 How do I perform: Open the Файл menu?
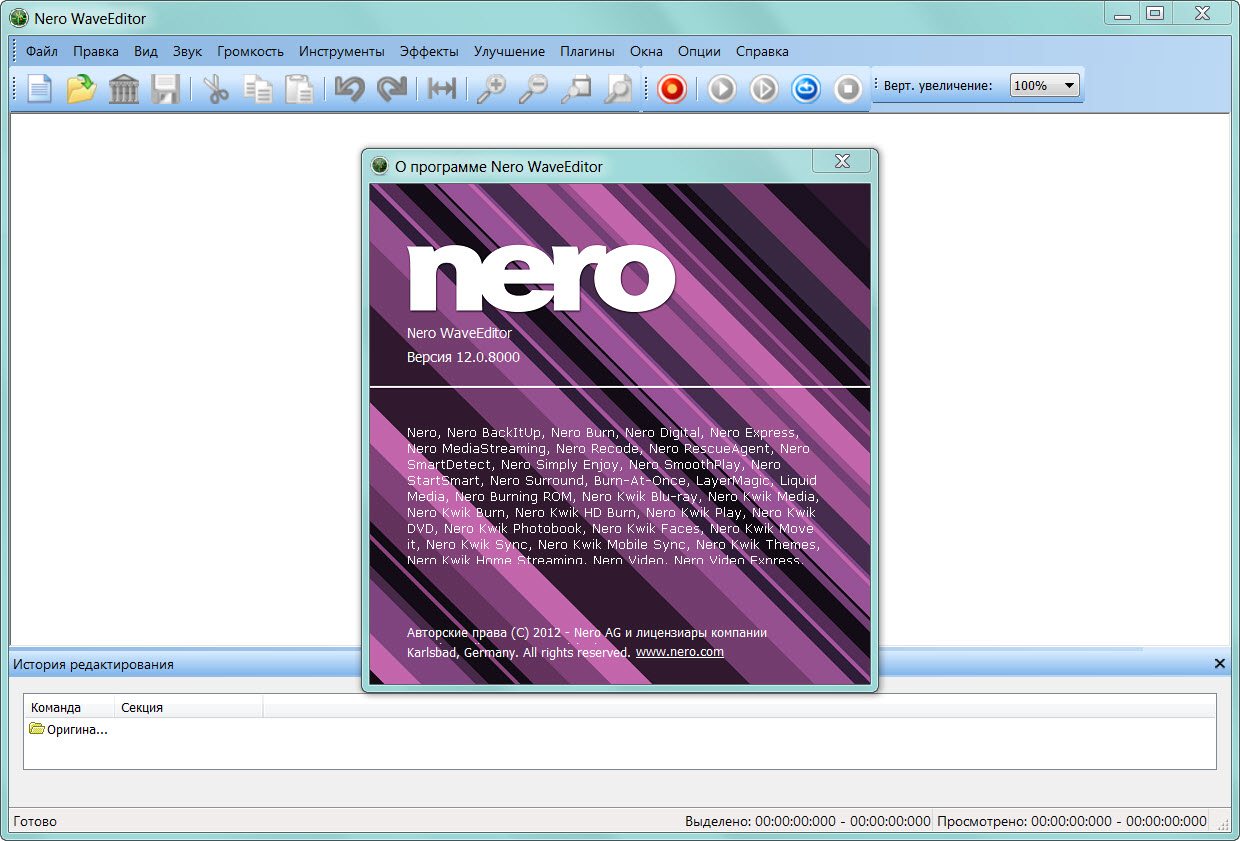coord(42,51)
